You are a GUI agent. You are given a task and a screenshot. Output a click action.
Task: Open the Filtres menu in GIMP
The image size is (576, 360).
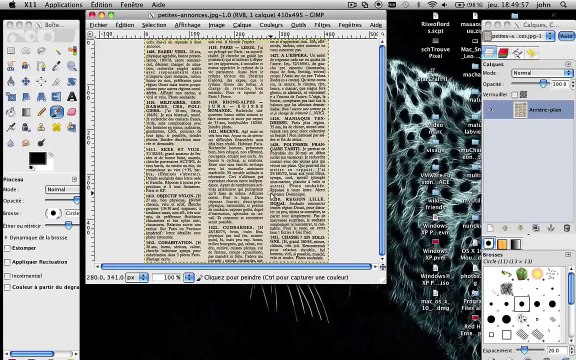pos(322,25)
